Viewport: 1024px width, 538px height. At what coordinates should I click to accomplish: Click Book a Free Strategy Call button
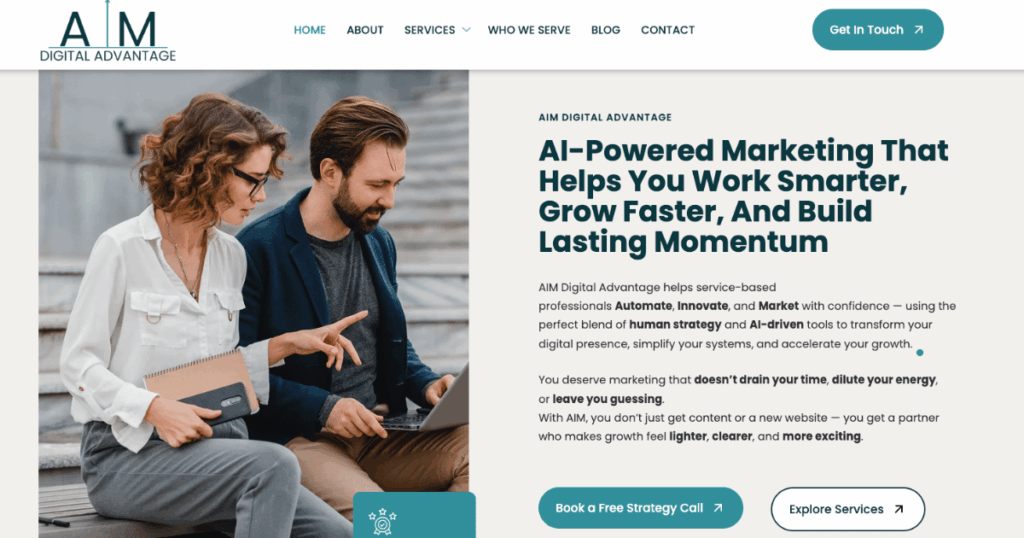641,507
